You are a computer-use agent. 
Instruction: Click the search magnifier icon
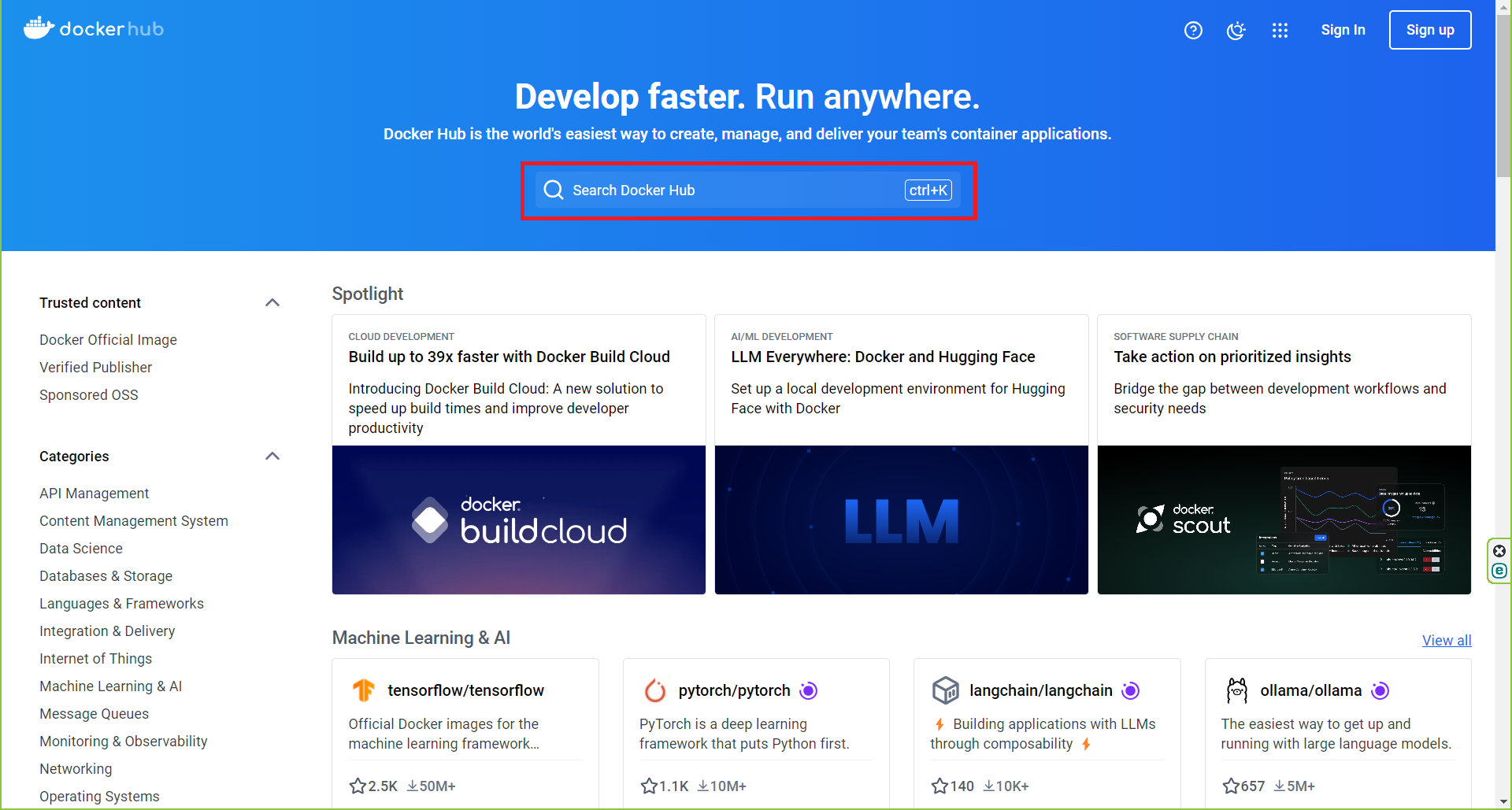coord(554,190)
